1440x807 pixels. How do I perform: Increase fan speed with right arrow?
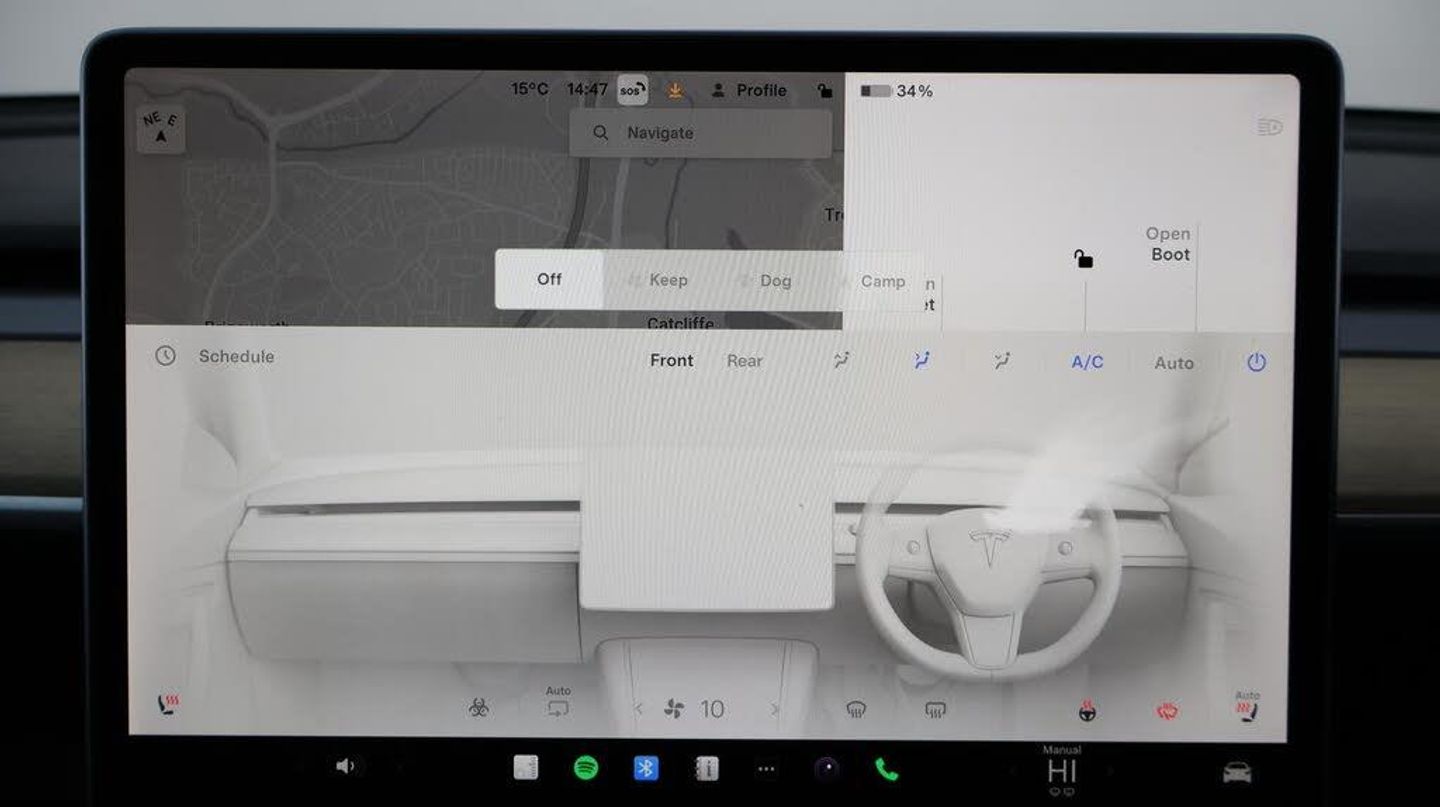[774, 709]
